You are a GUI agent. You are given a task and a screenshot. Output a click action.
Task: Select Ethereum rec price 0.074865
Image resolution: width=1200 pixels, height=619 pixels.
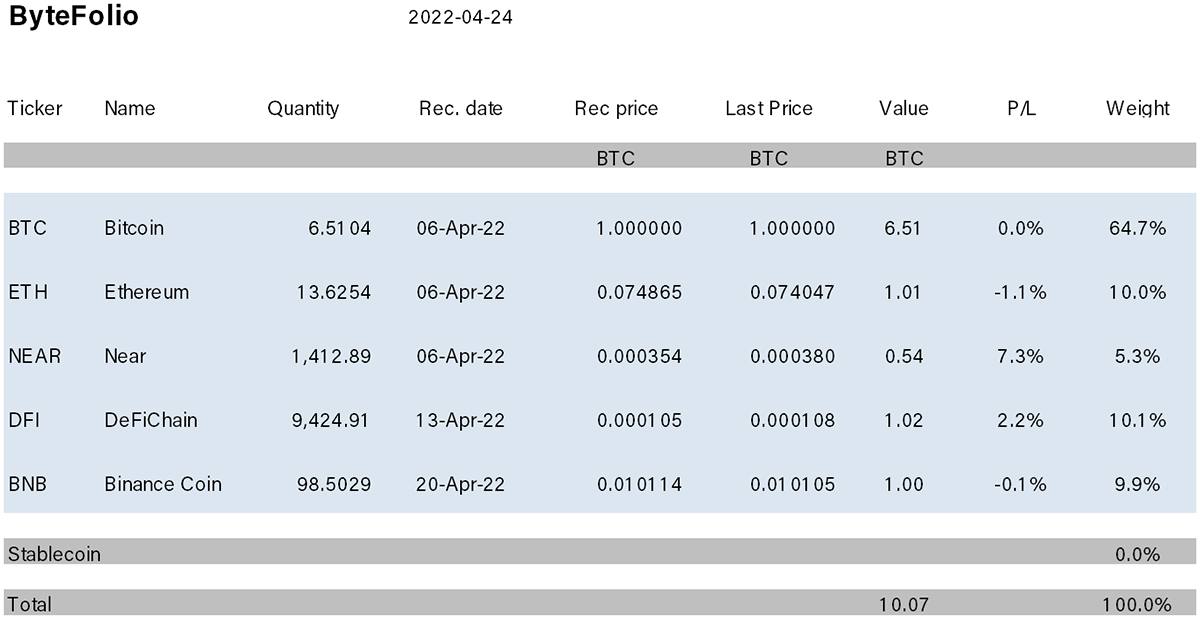pyautogui.click(x=639, y=292)
